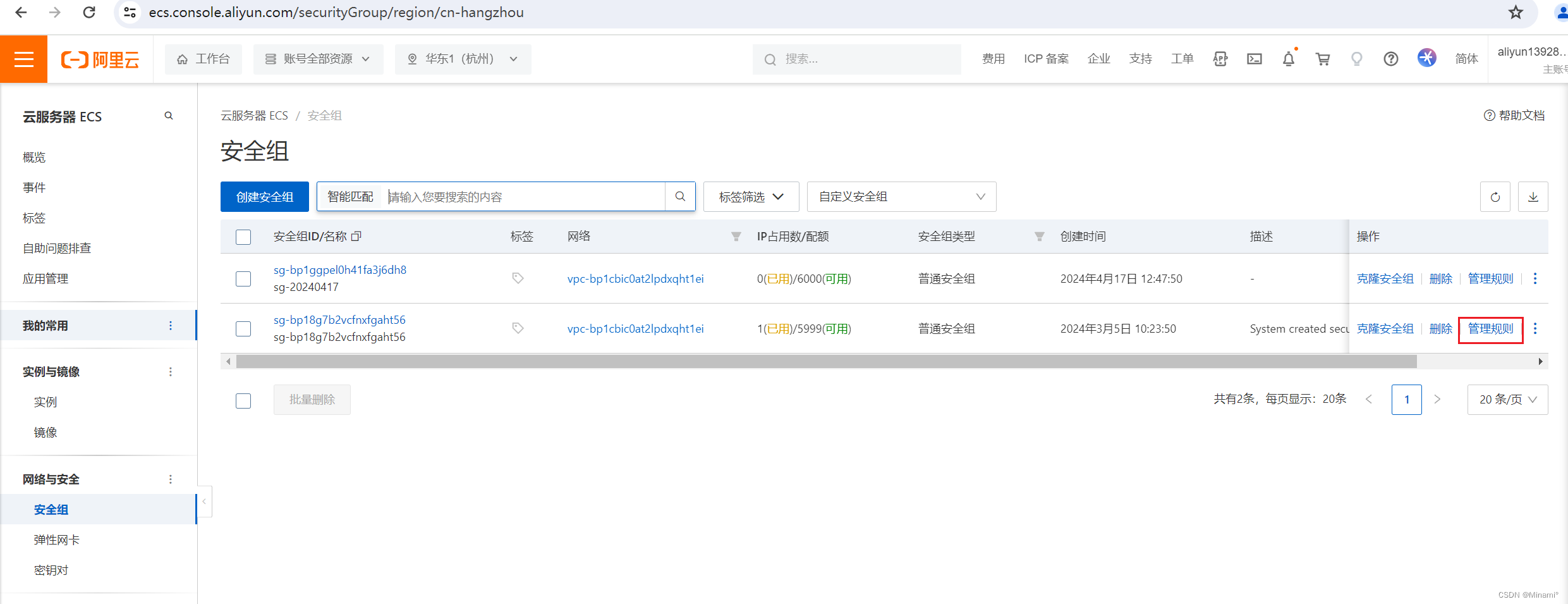Edit tag icon for sg-20240417 row
1568x604 pixels.
coord(518,278)
